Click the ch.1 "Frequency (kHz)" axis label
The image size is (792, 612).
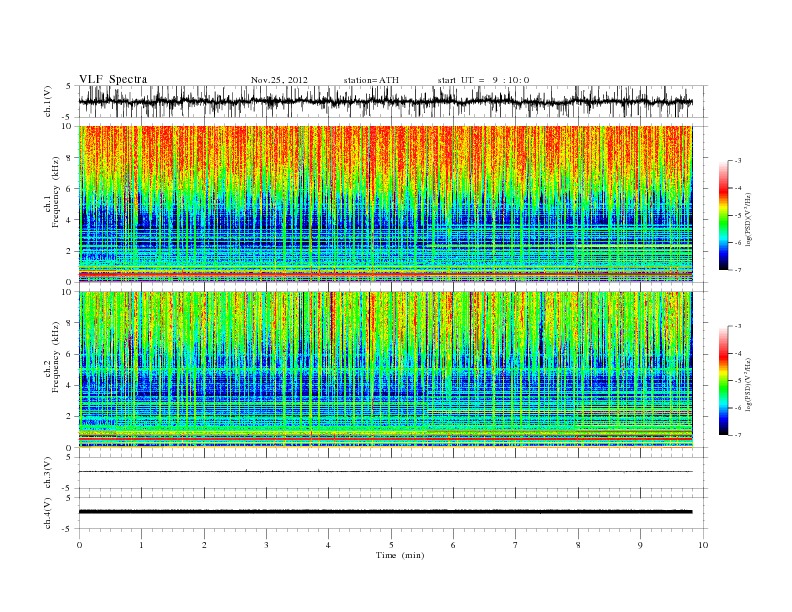[56, 192]
